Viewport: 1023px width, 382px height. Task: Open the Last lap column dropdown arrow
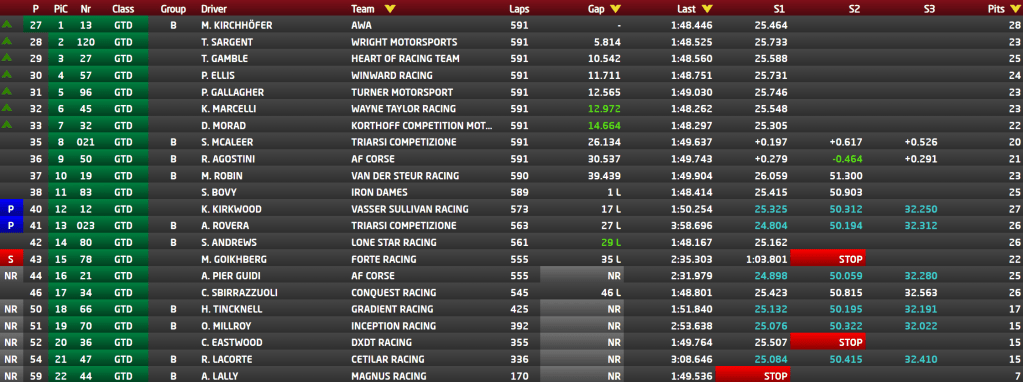(707, 9)
